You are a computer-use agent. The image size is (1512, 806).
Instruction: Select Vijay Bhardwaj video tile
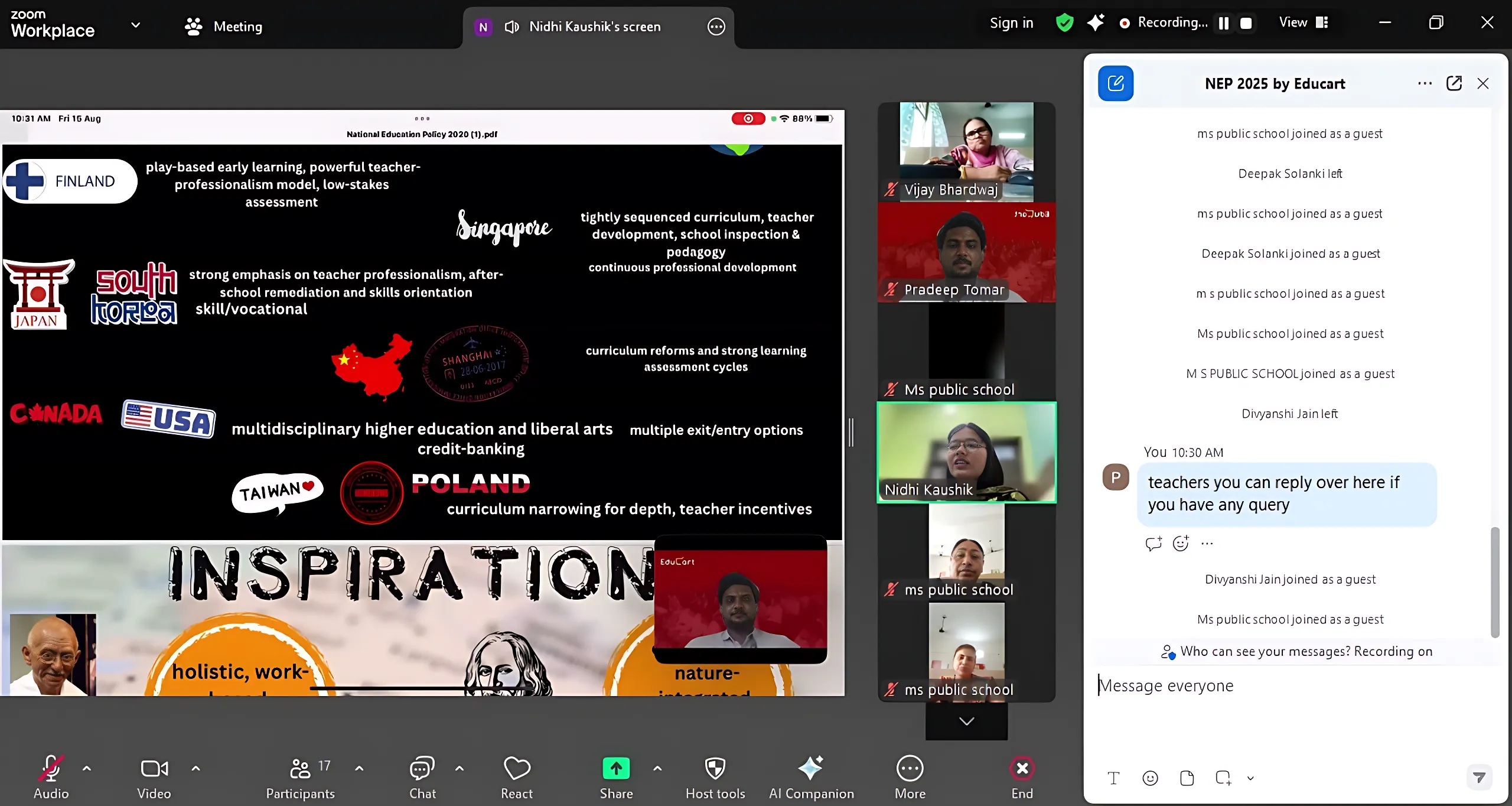tap(966, 152)
